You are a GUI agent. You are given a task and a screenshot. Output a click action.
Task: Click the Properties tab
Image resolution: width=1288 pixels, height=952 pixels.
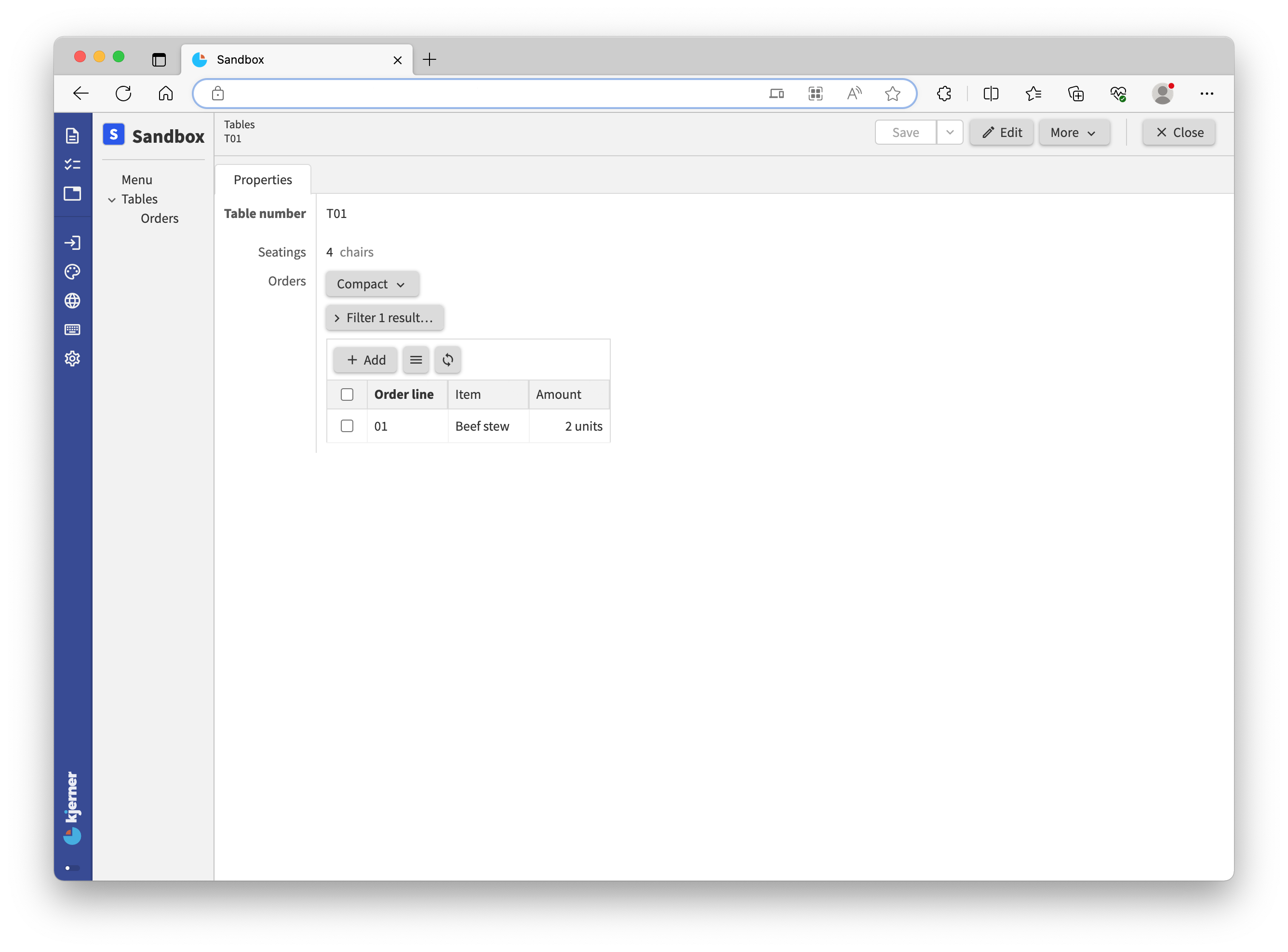pos(262,179)
